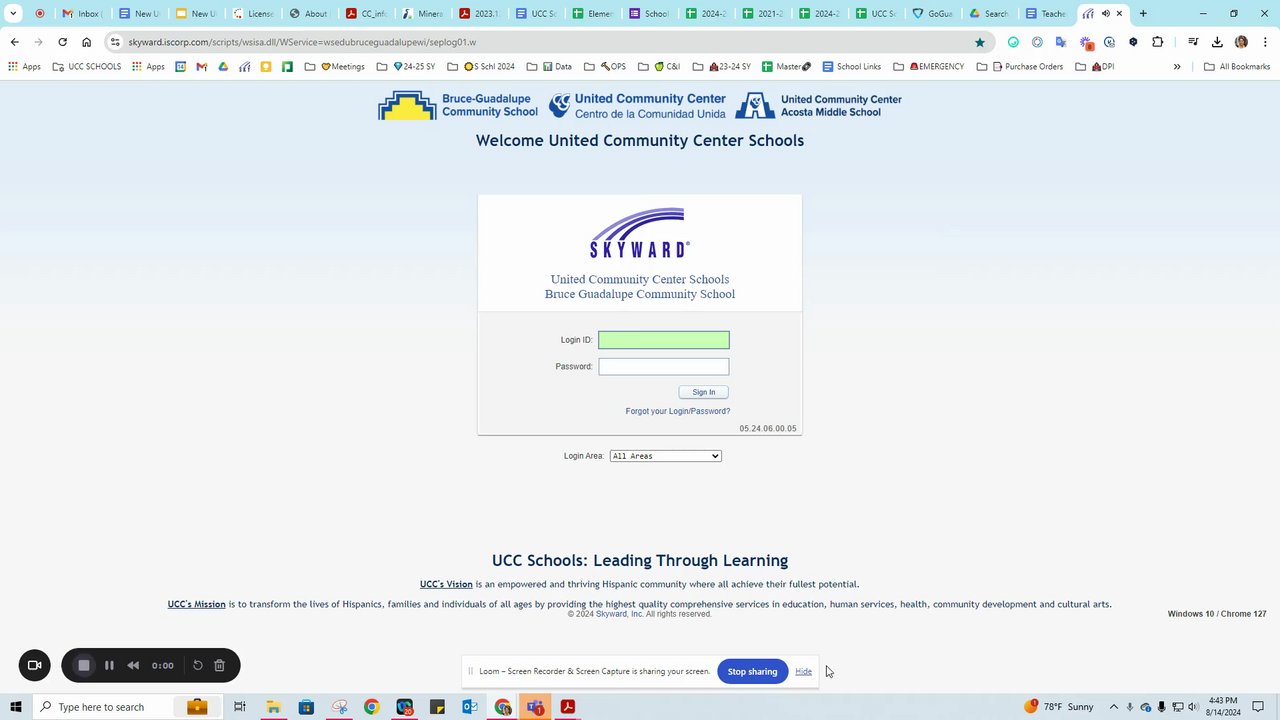Open the EMERGENCY bookmark folder

(x=929, y=67)
